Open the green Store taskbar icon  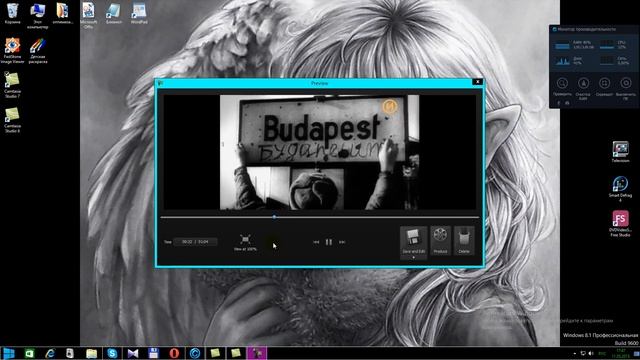pos(29,353)
